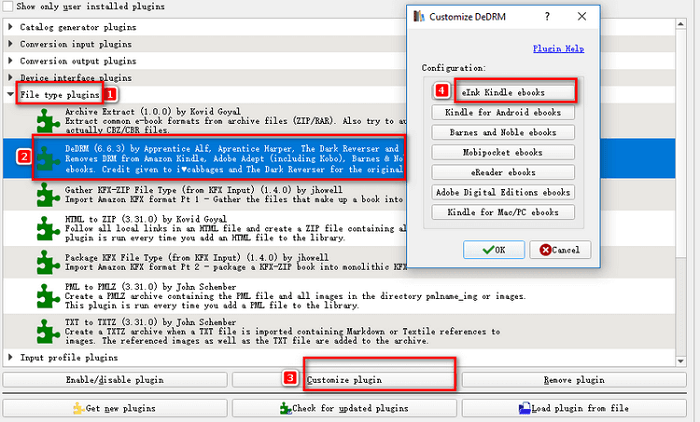Open Mobipocket ebooks configuration
The width and height of the screenshot is (700, 422).
click(503, 152)
